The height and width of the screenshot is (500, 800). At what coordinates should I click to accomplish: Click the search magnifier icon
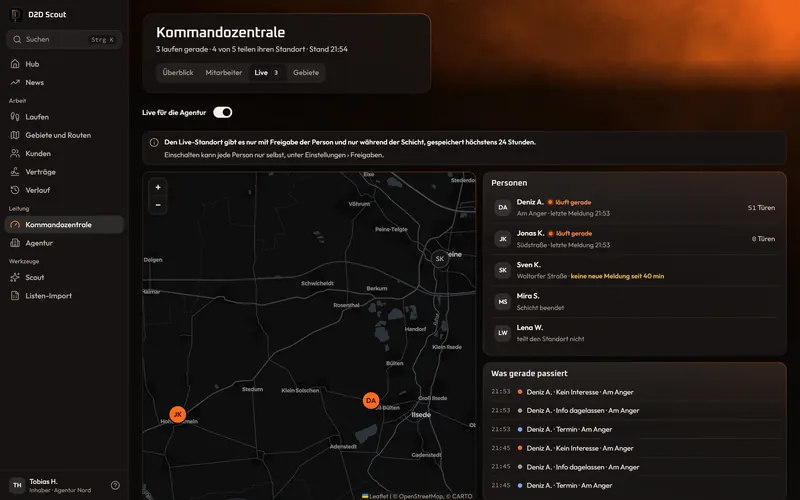(x=17, y=39)
